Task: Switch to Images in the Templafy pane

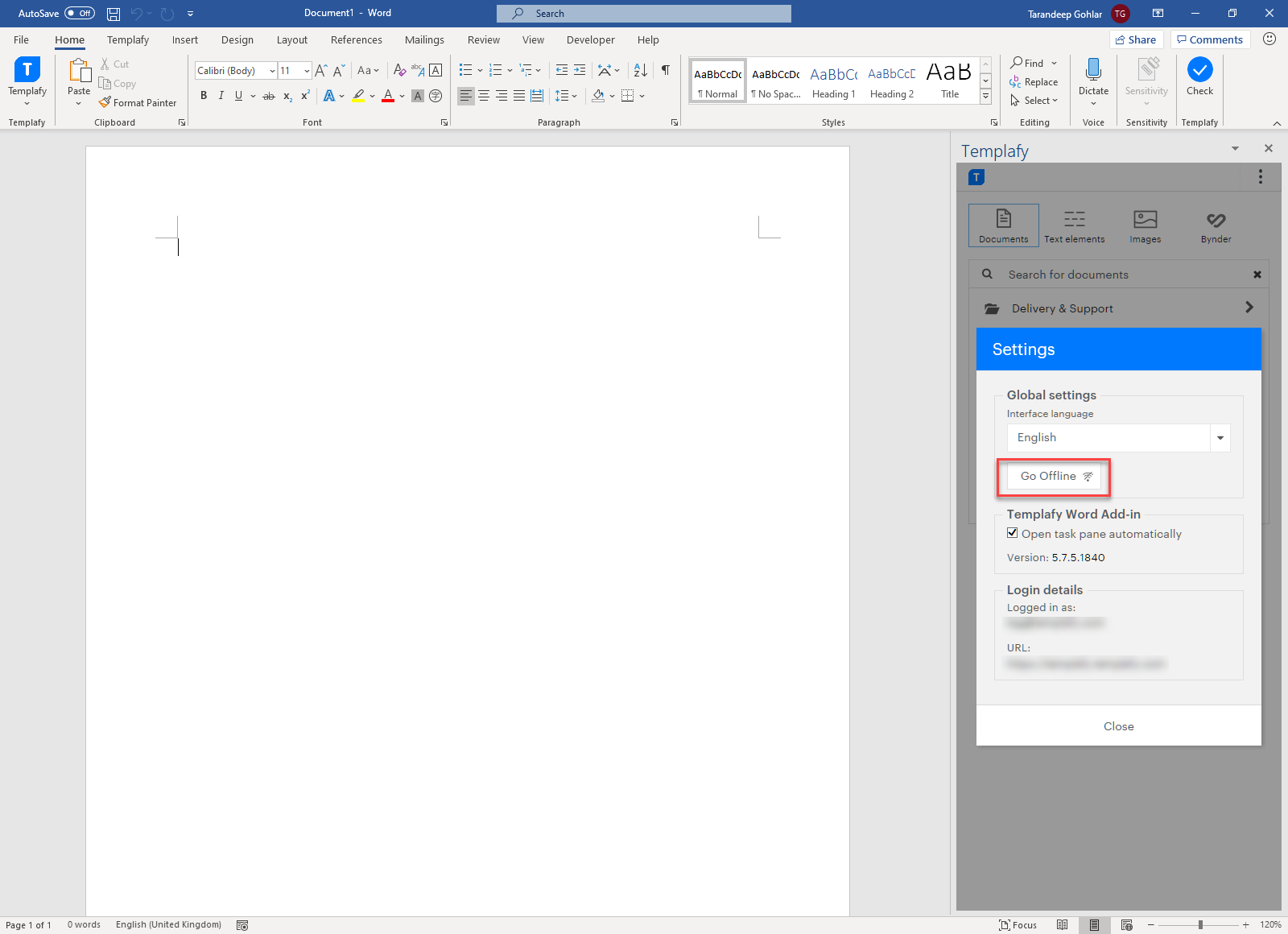Action: (1144, 225)
